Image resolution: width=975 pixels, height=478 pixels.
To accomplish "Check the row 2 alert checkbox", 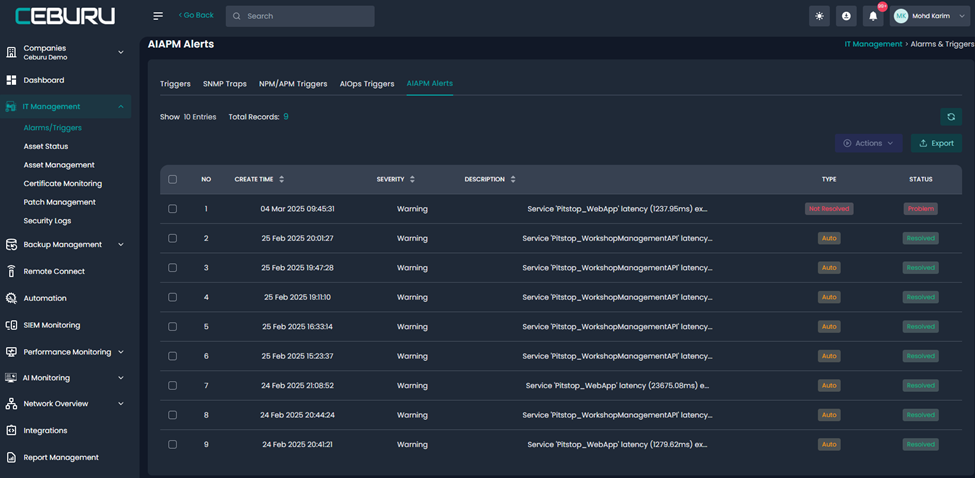I will (x=172, y=238).
